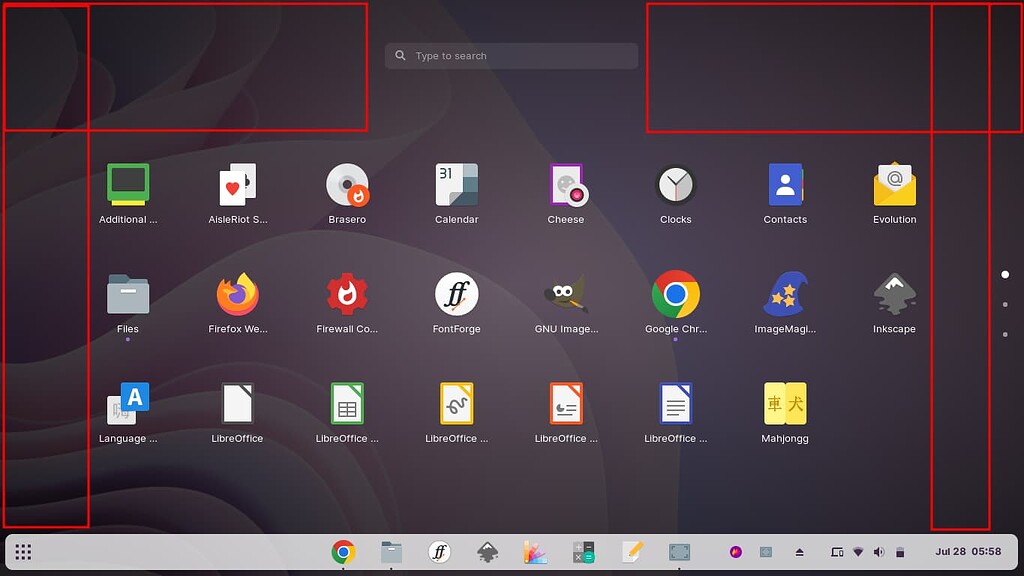The width and height of the screenshot is (1024, 576).
Task: Go to the third app page dot
Action: (x=1005, y=334)
